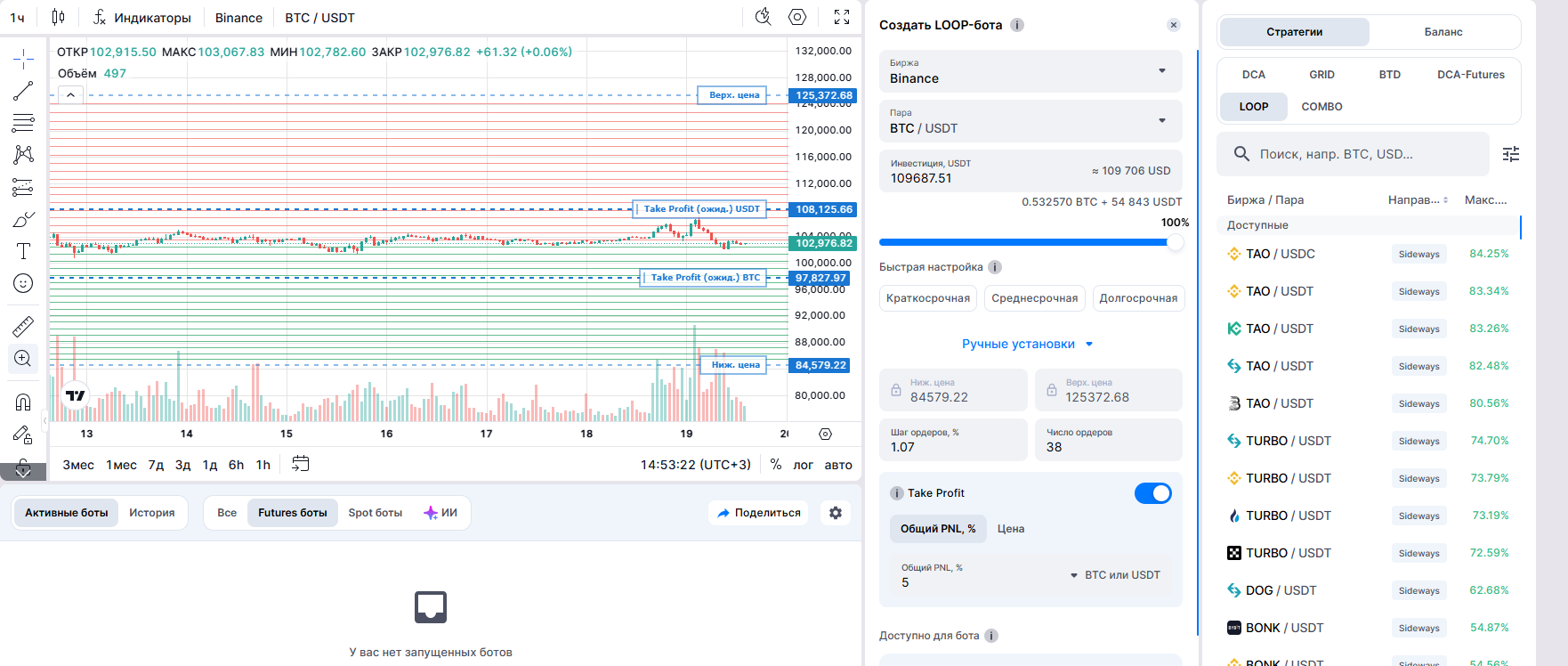Switch to the Баланс tab
The height and width of the screenshot is (666, 1568).
(1443, 32)
